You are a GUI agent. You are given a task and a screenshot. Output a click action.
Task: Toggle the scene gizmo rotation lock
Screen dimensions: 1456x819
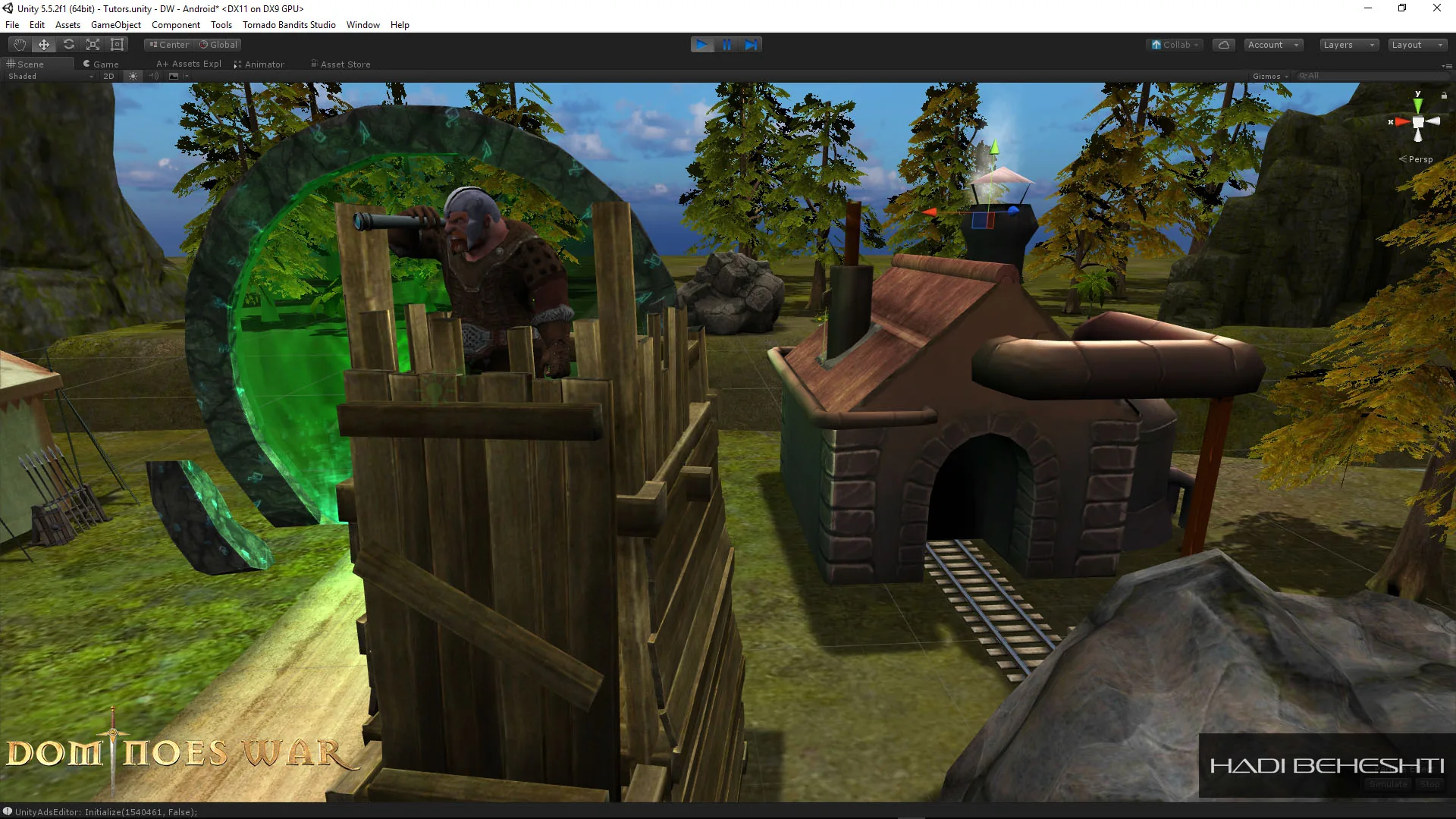point(1444,96)
